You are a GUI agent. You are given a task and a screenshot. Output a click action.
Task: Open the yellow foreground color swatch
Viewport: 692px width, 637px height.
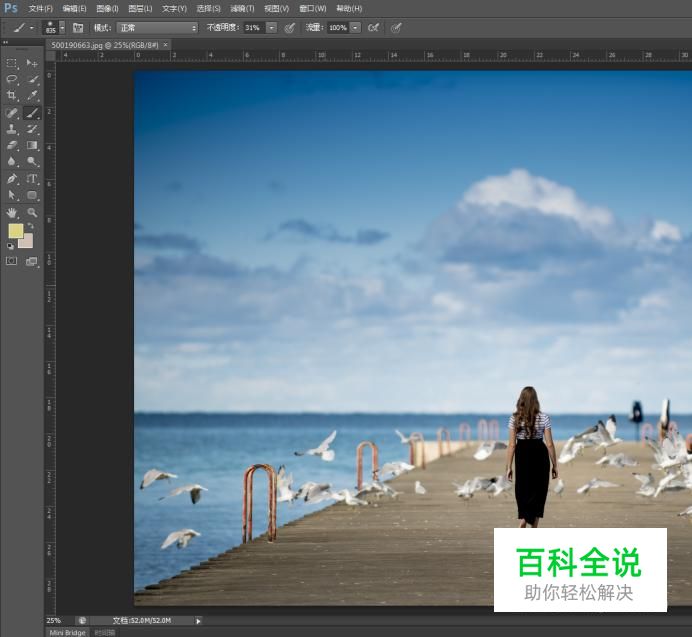click(x=15, y=230)
